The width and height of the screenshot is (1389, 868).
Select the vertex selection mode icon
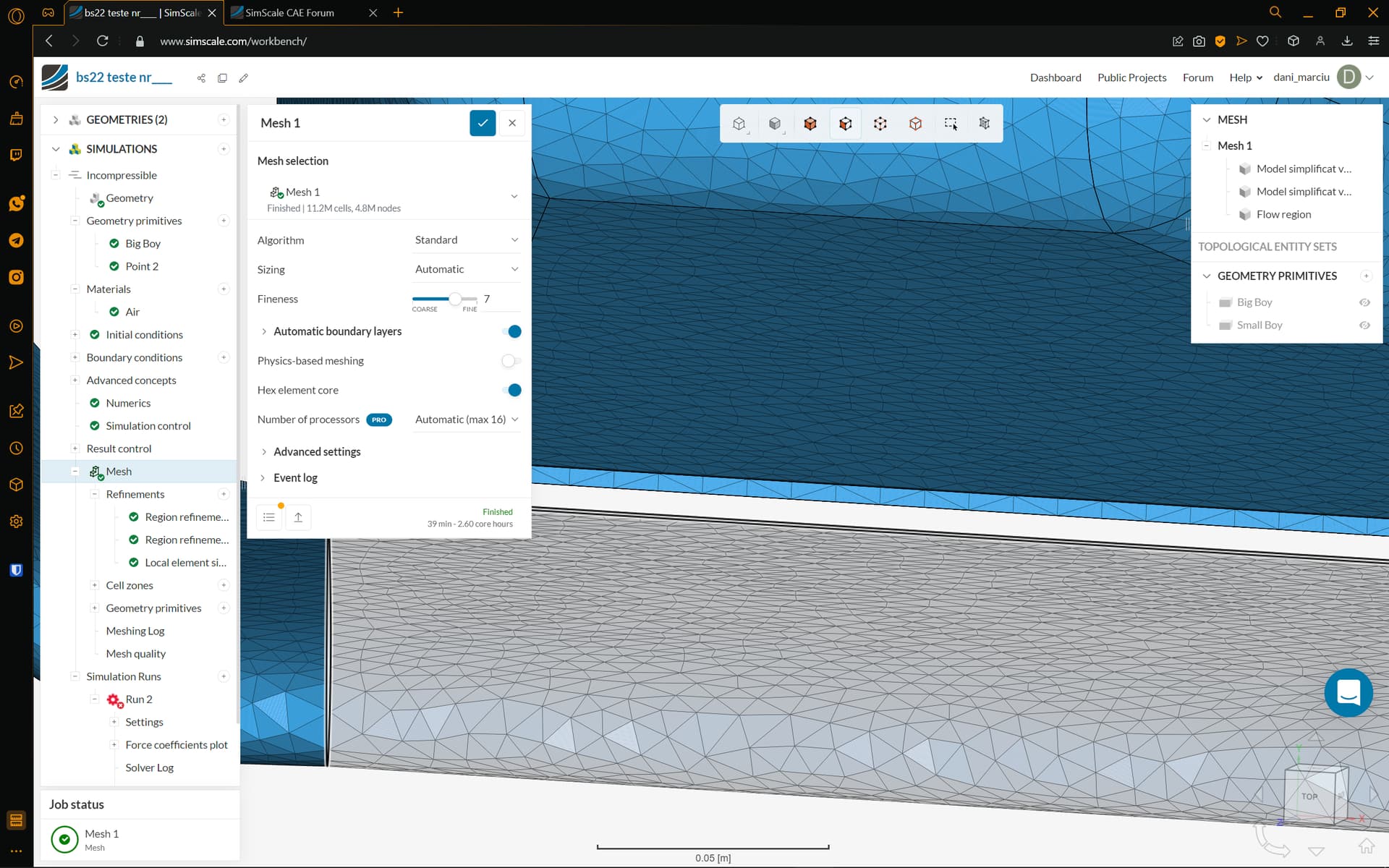(x=880, y=123)
